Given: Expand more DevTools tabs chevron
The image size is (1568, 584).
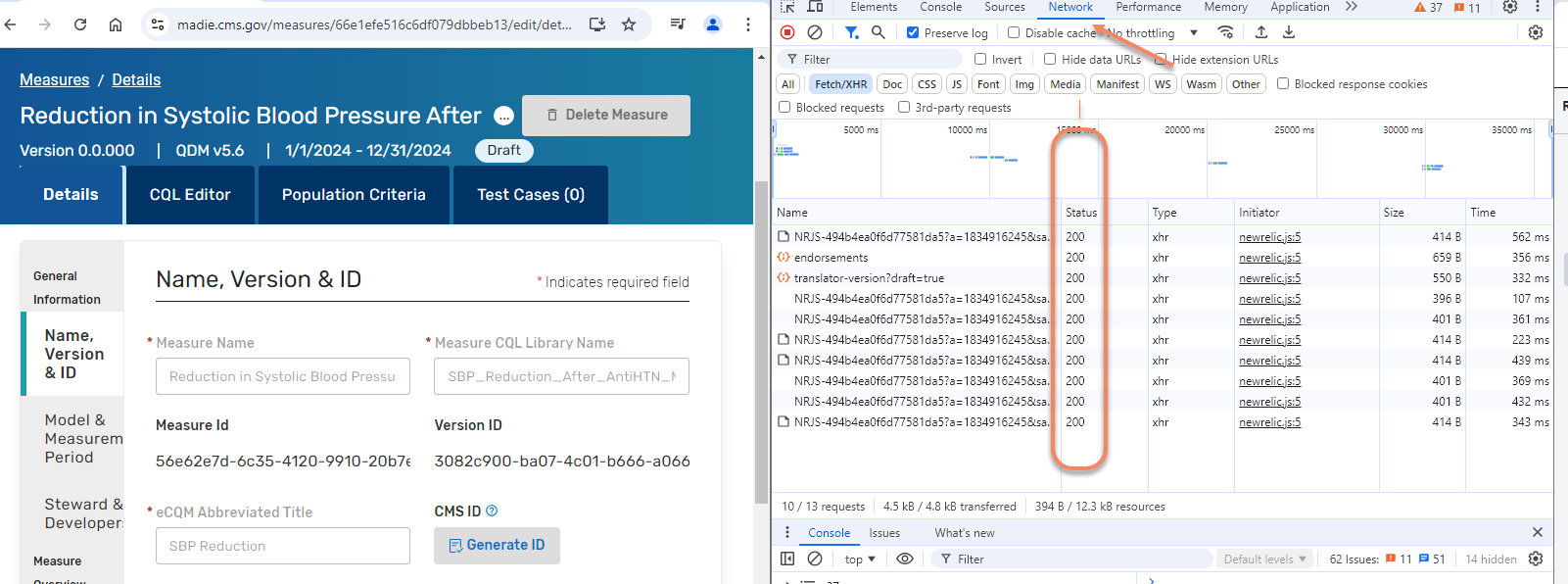Looking at the screenshot, I should (x=1352, y=7).
